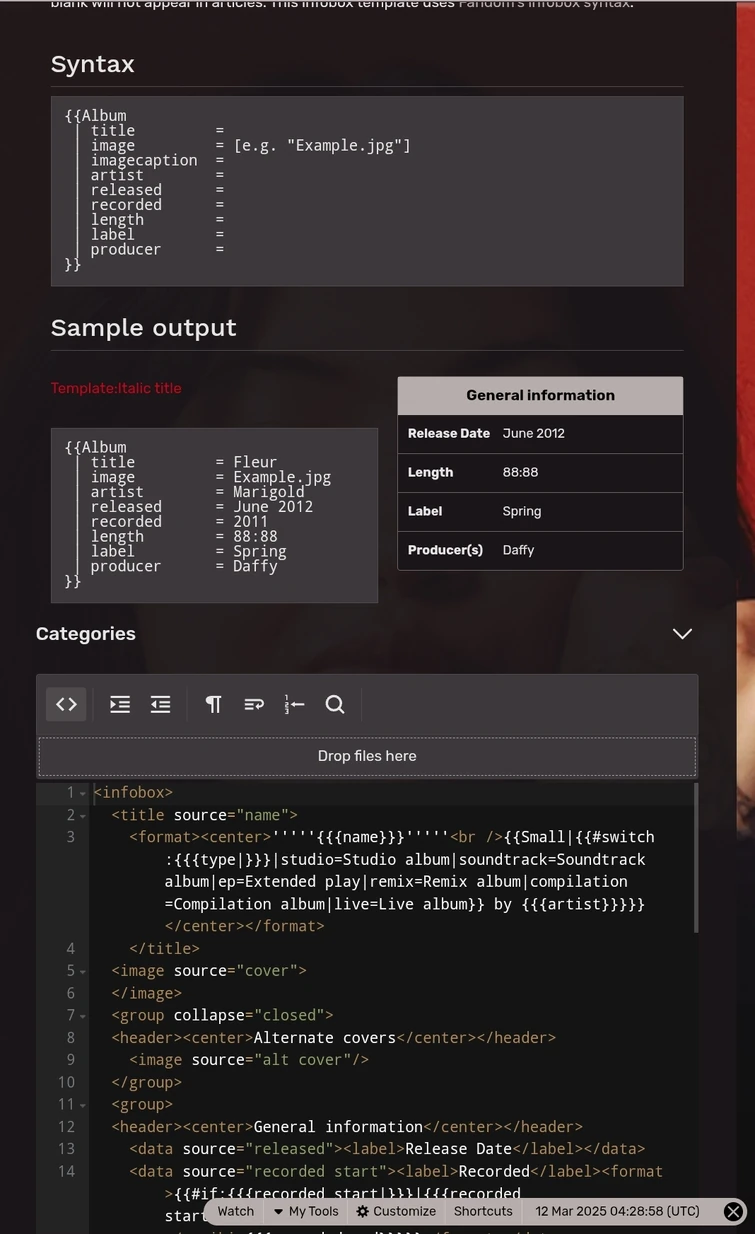Click the Producer(s) label in infobox

tap(445, 550)
